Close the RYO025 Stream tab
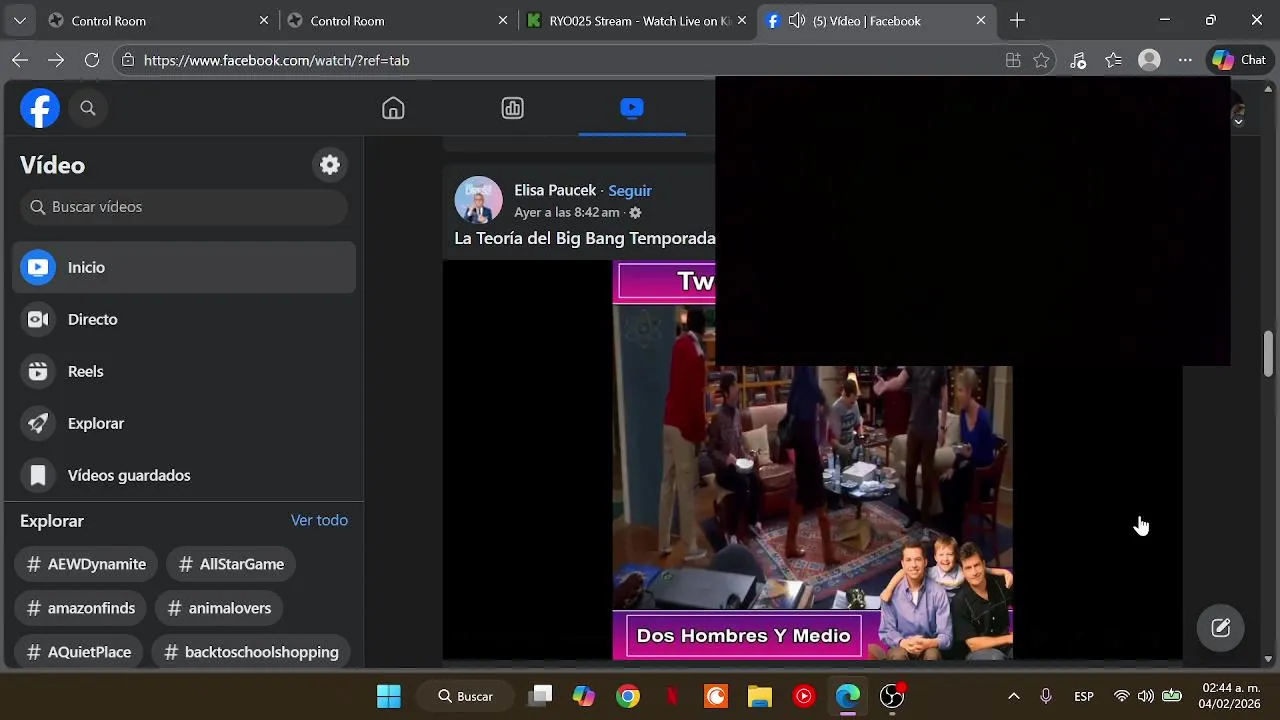Image resolution: width=1280 pixels, height=720 pixels. click(741, 20)
